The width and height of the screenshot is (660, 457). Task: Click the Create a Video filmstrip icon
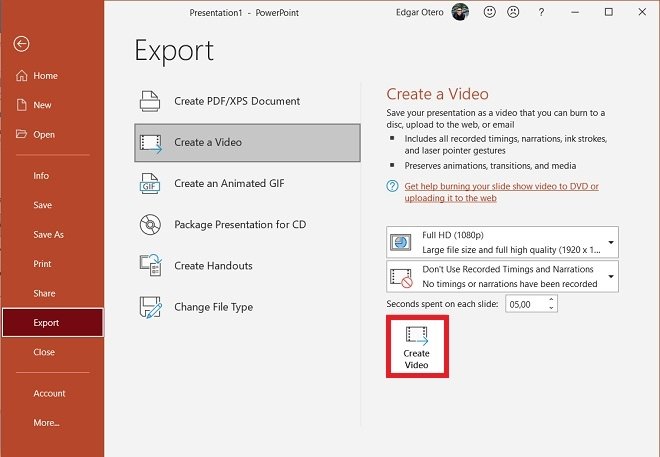(150, 143)
